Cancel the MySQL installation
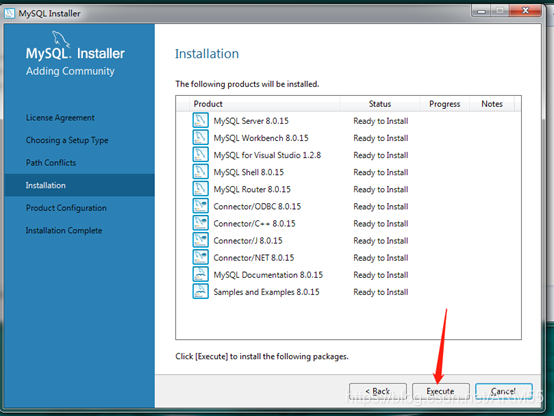Image resolution: width=554 pixels, height=416 pixels. 503,392
